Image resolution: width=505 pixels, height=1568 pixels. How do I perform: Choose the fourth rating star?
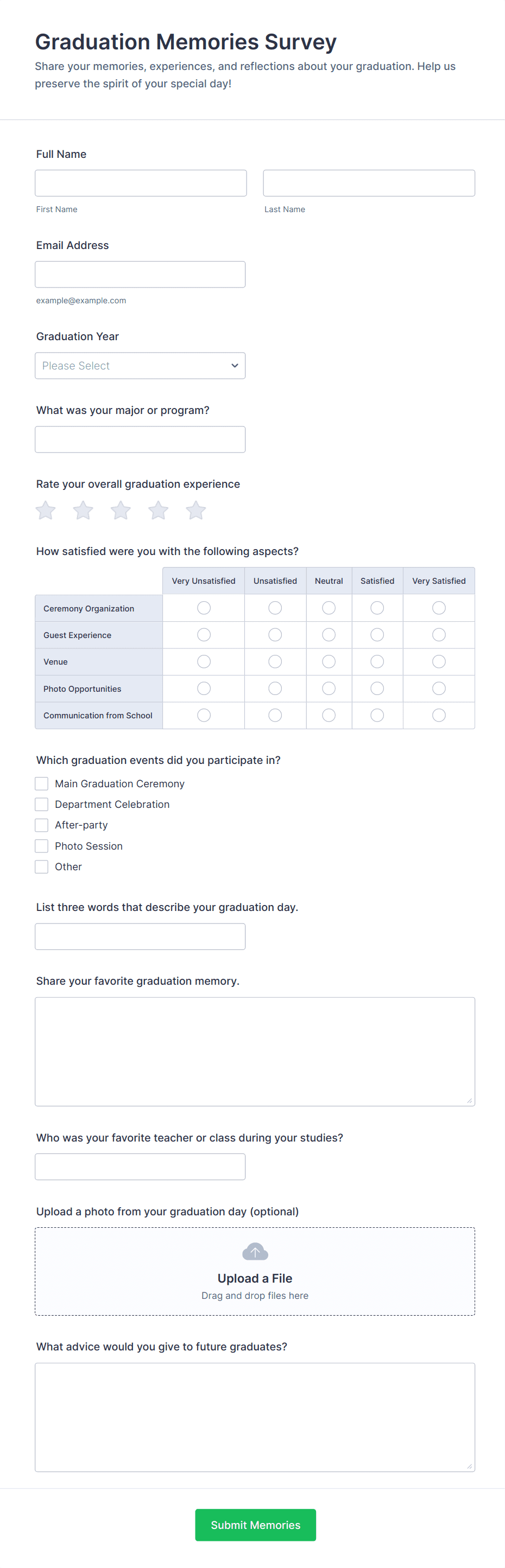point(159,510)
